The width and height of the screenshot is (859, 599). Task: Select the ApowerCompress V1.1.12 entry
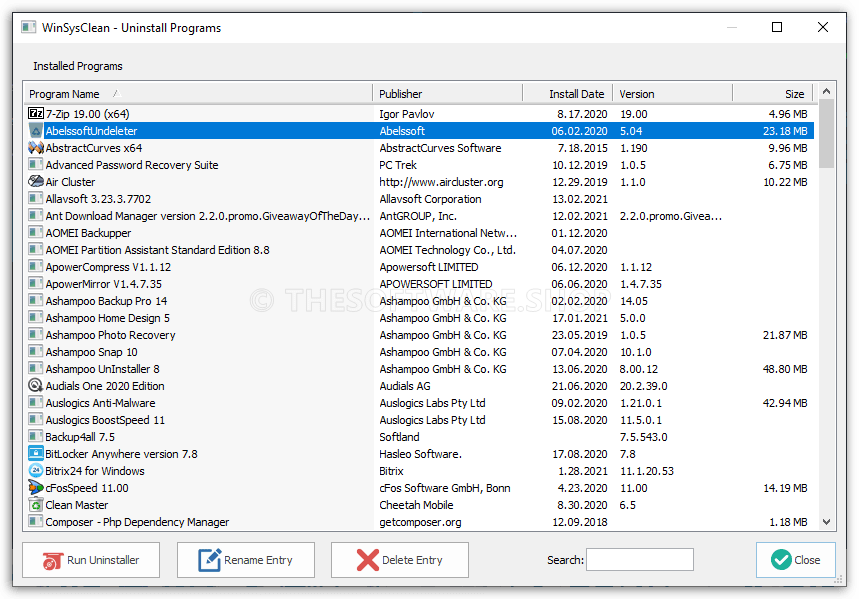click(421, 266)
